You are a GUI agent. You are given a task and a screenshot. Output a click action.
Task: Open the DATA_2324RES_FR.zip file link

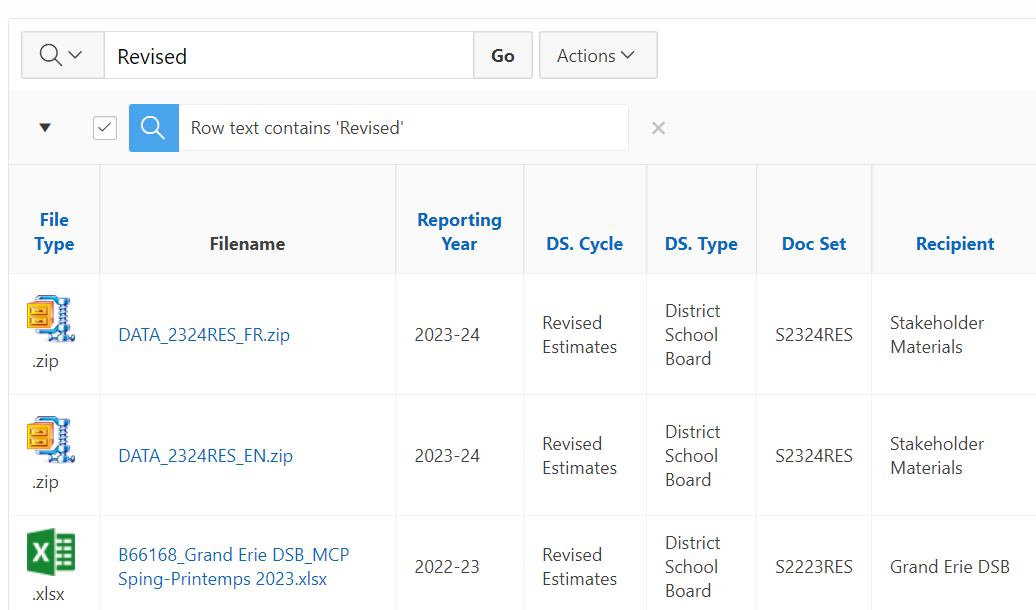tap(204, 335)
